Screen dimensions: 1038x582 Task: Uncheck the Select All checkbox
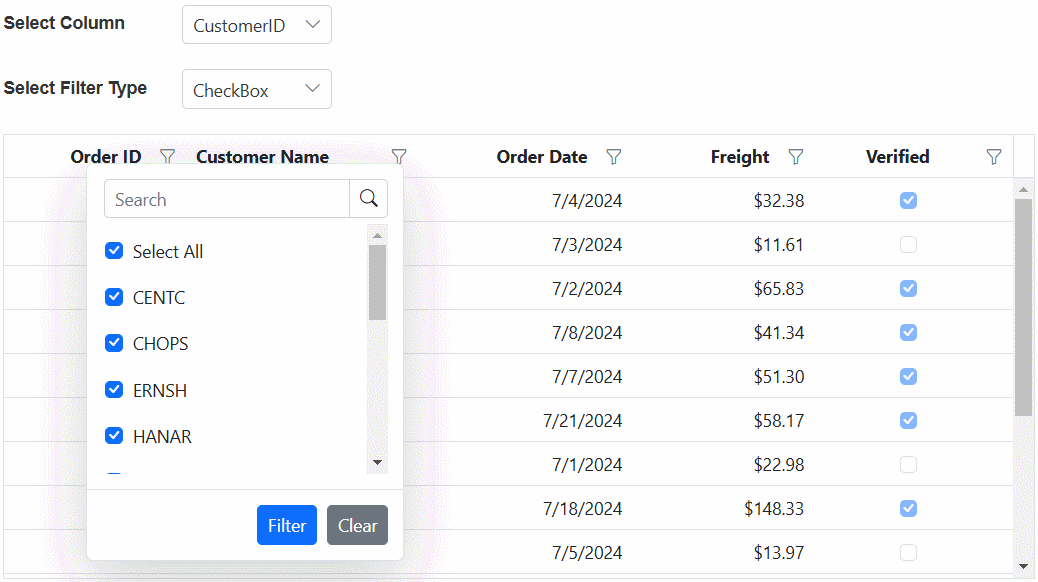click(x=114, y=251)
